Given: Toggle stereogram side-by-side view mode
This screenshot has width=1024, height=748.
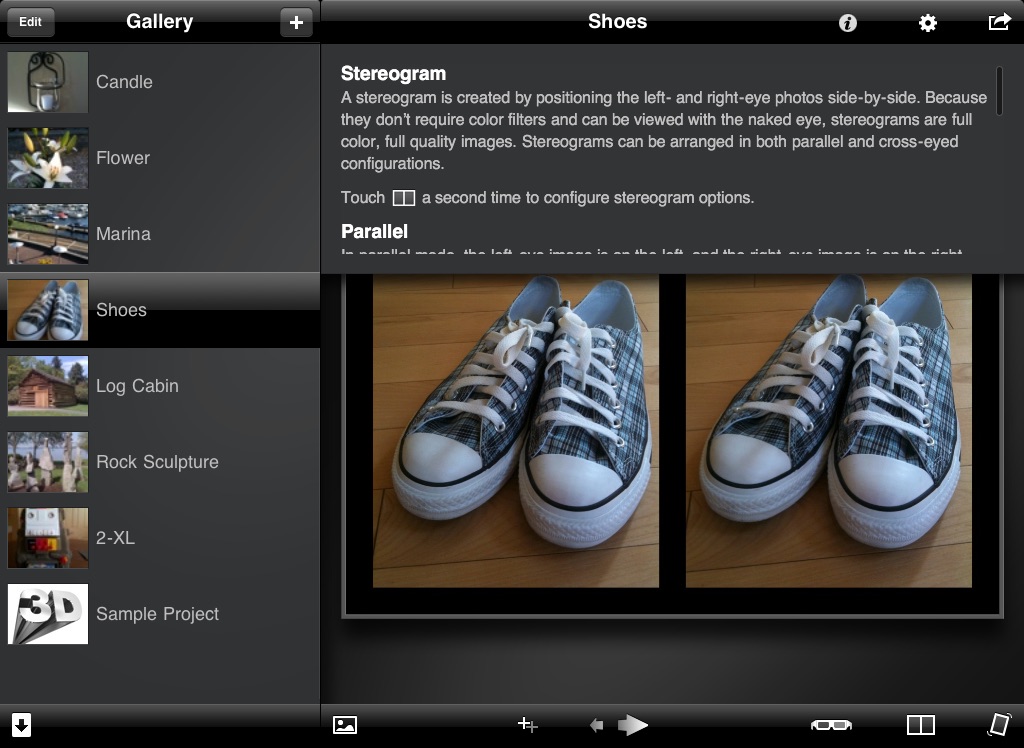Looking at the screenshot, I should click(x=921, y=724).
